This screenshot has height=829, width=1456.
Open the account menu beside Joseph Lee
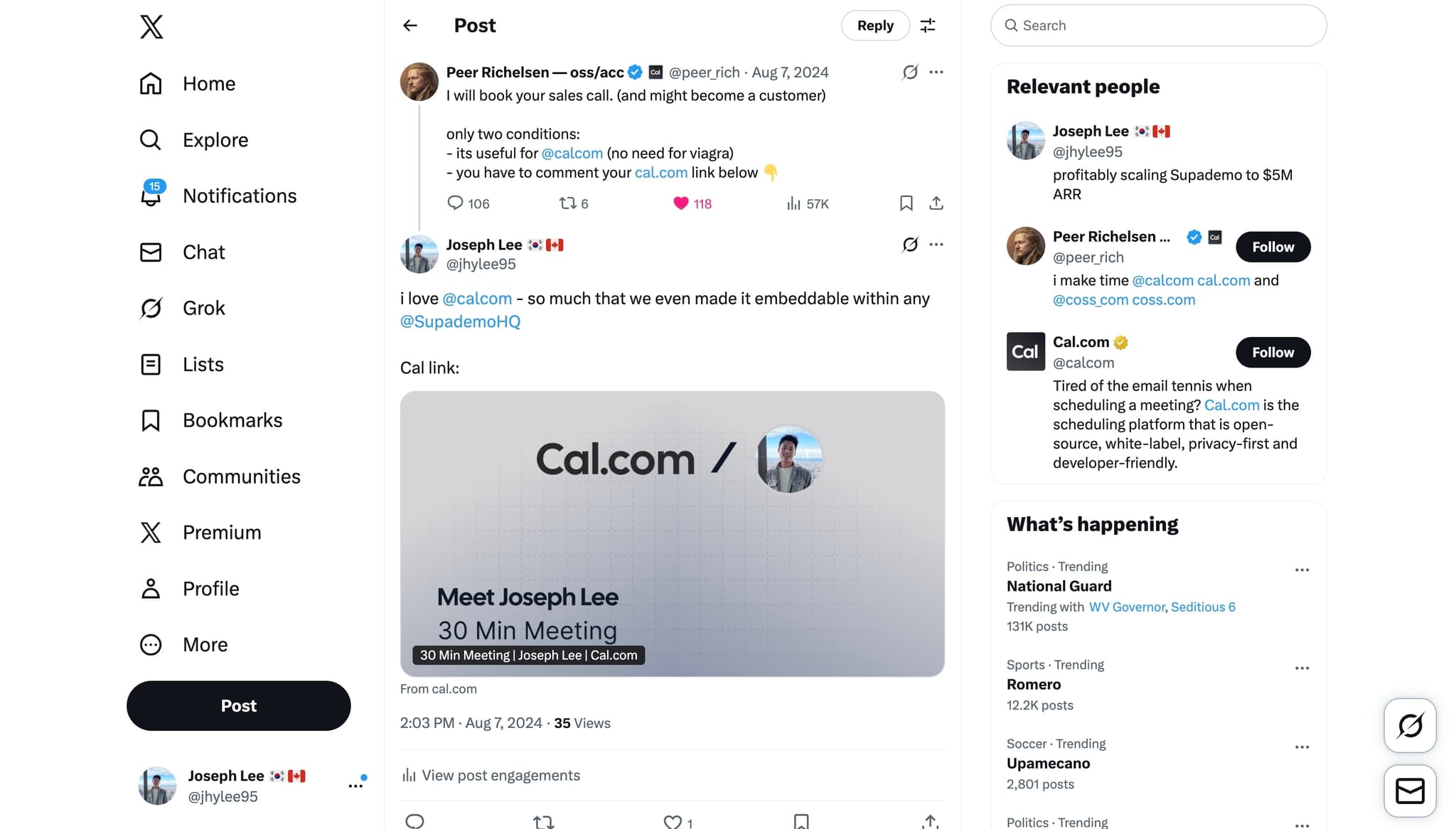(355, 785)
